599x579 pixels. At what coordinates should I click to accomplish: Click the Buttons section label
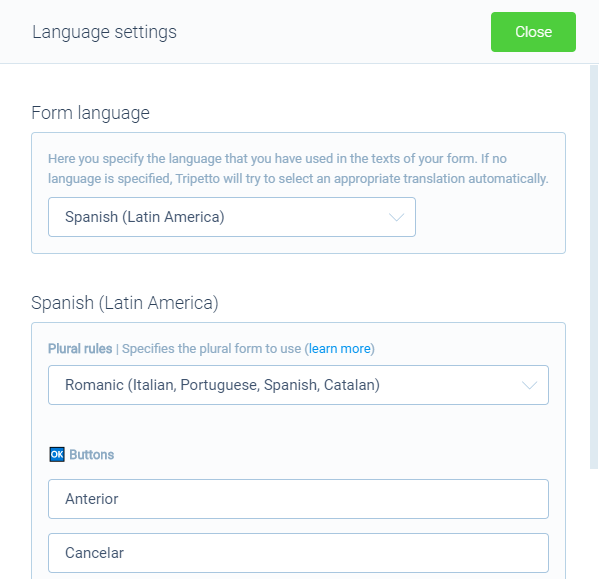92,454
